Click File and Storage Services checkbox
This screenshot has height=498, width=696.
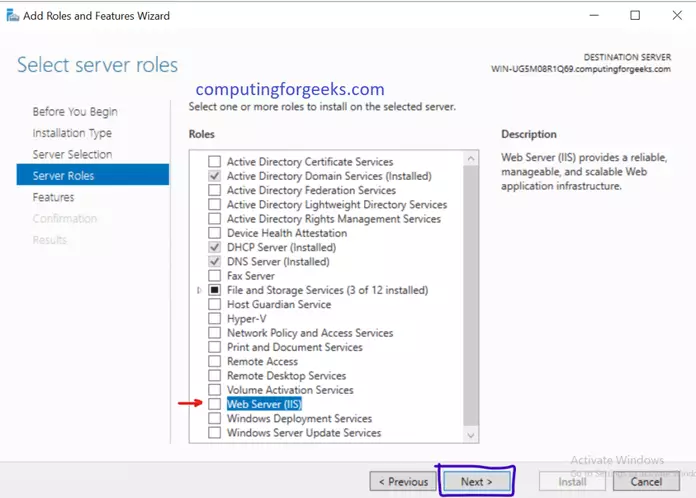[x=214, y=290]
